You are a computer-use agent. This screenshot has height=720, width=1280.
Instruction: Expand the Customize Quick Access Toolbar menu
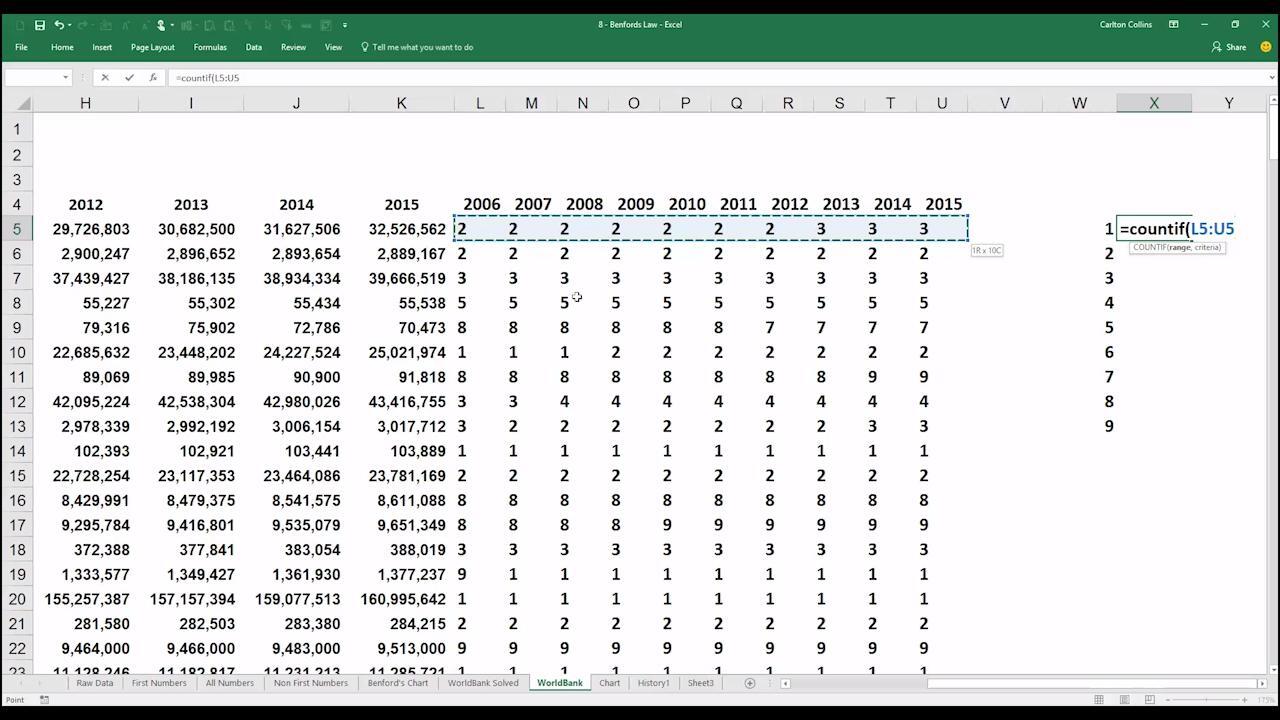click(x=345, y=25)
